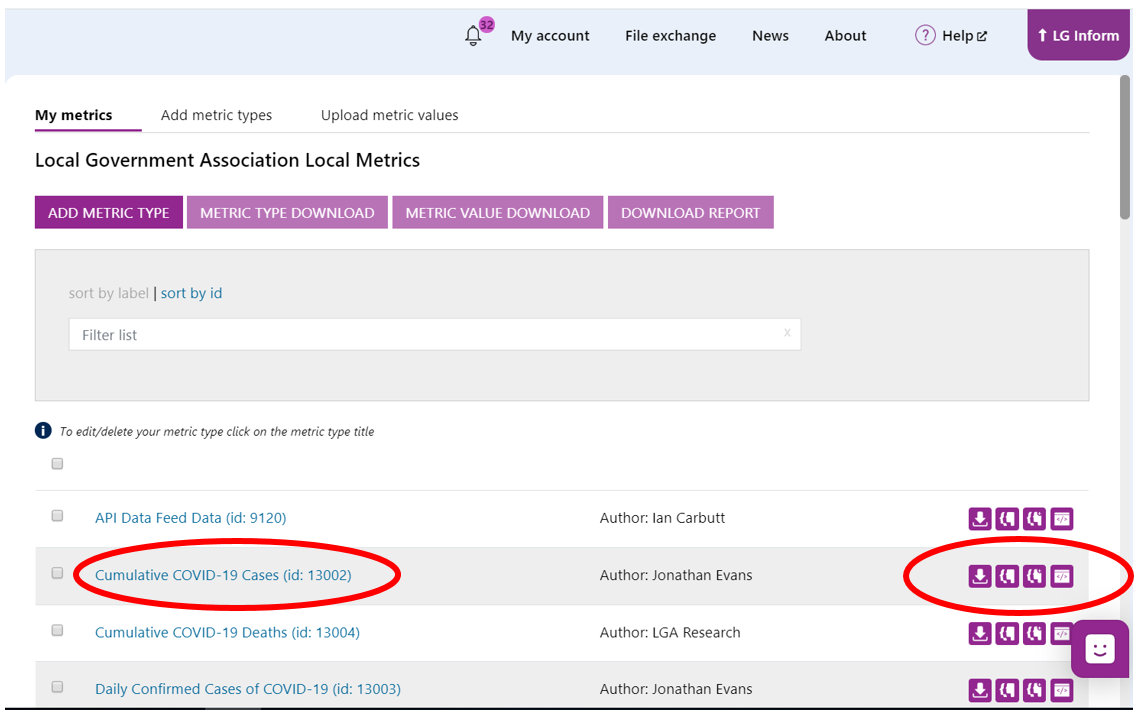This screenshot has height=715, width=1136.
Task: Focus the Filter list input field
Action: pyautogui.click(x=435, y=335)
